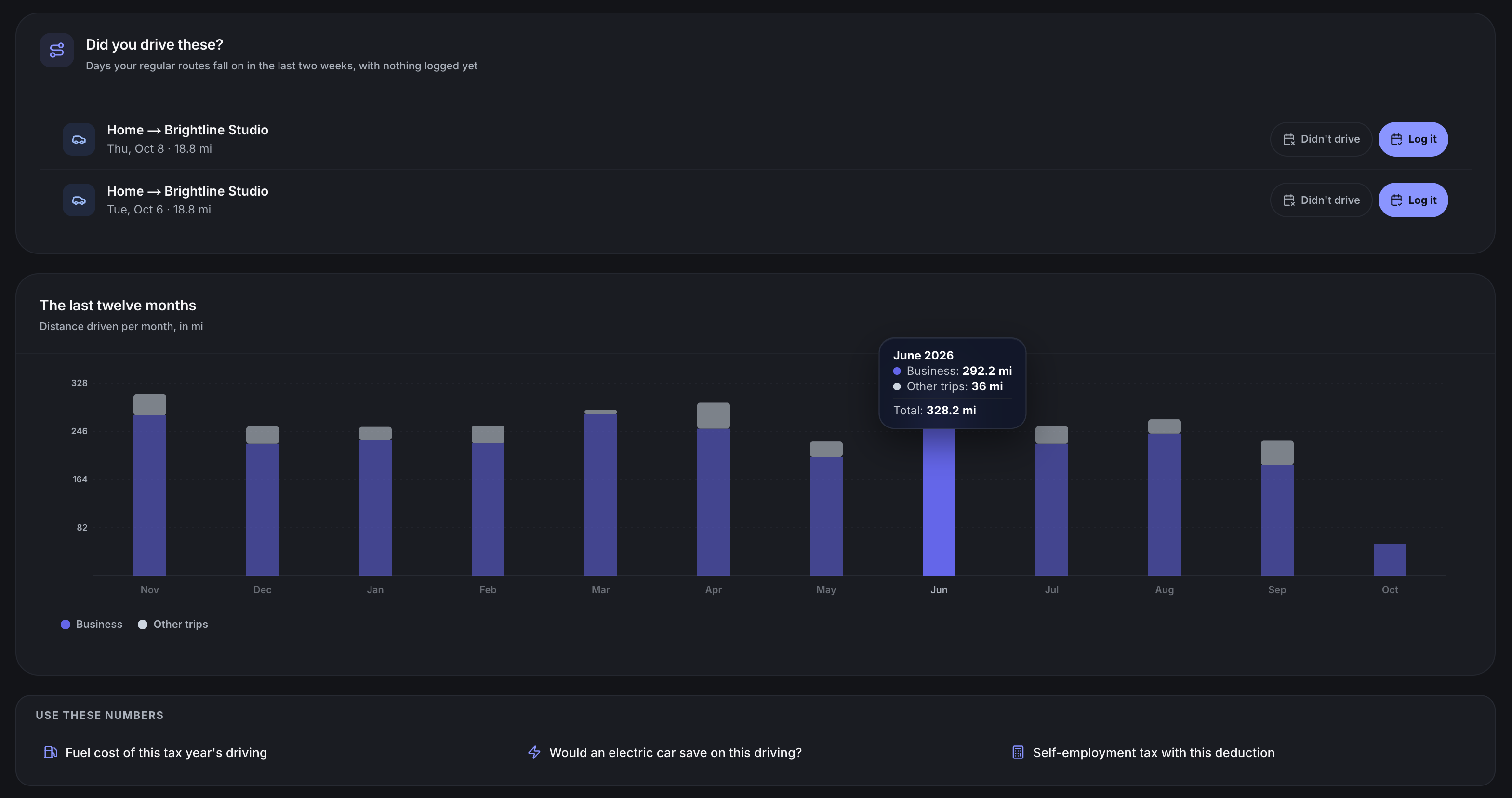
Task: Click the "Did you drive these?" heading
Action: (x=154, y=45)
